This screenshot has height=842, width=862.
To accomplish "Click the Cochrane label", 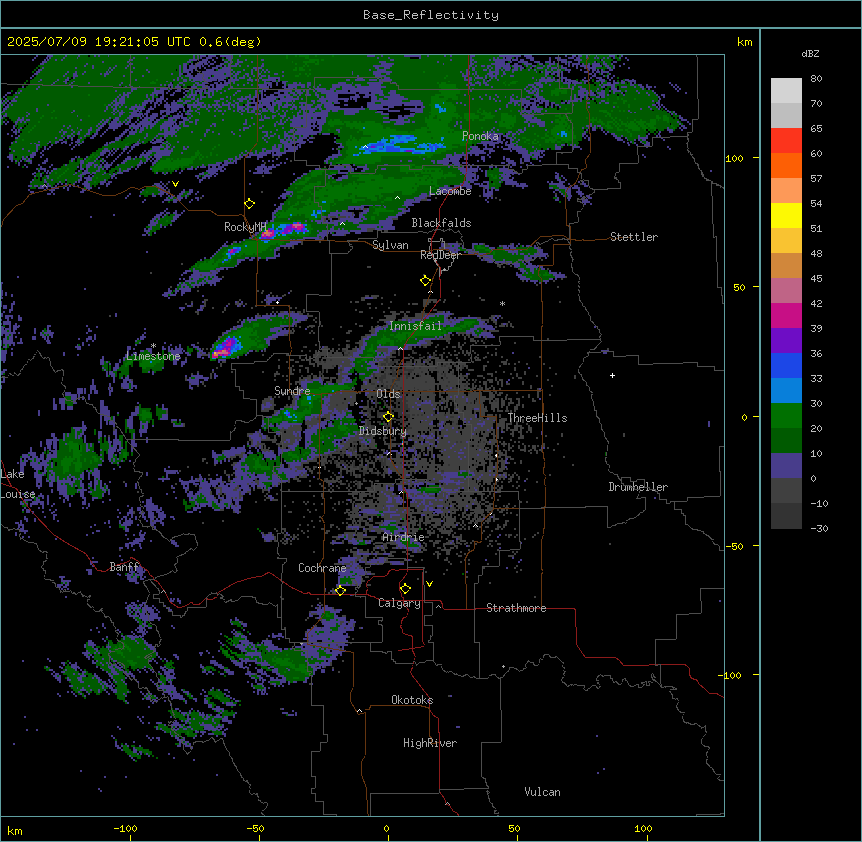I will [322, 568].
